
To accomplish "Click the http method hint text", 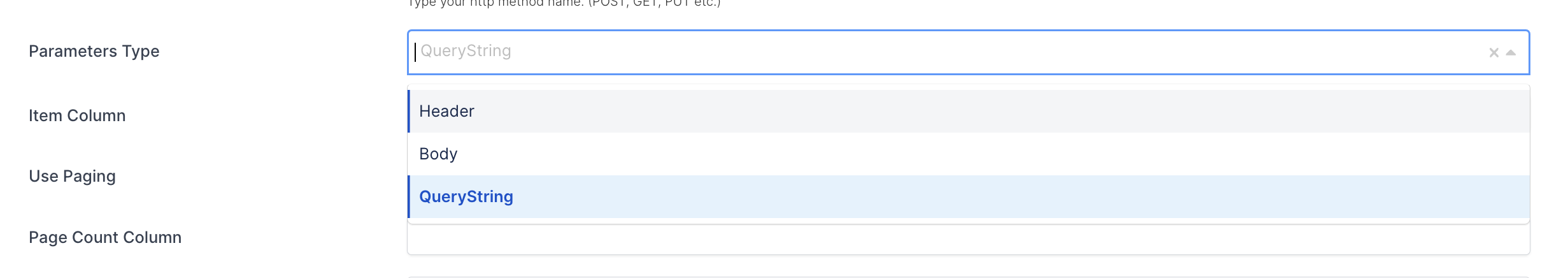I will pyautogui.click(x=564, y=4).
